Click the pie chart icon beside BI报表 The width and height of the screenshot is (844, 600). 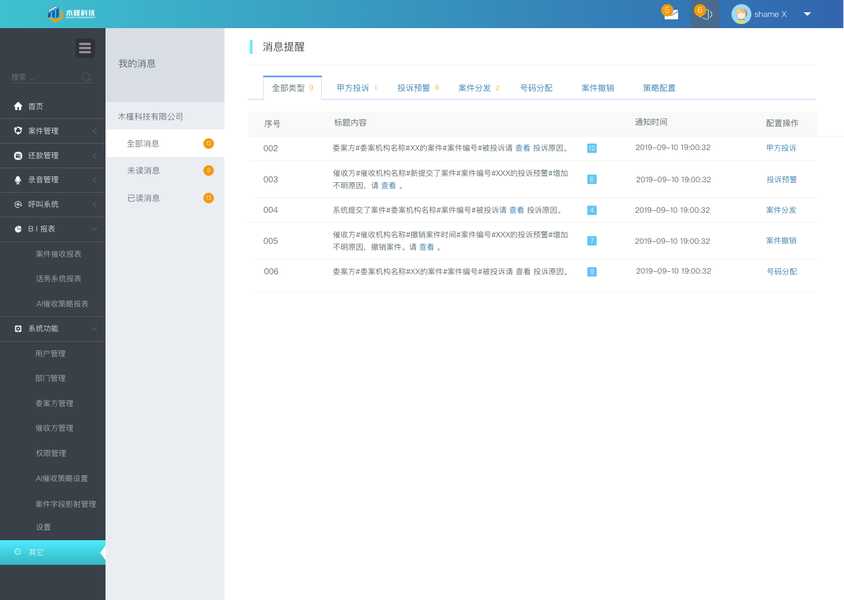(x=18, y=229)
